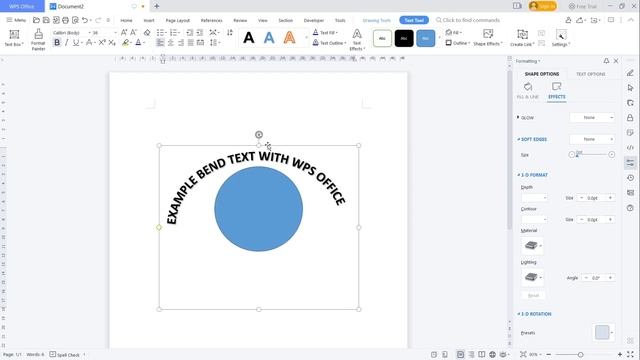
Task: Switch to Text Options tab in Formatting pane
Action: tap(591, 74)
